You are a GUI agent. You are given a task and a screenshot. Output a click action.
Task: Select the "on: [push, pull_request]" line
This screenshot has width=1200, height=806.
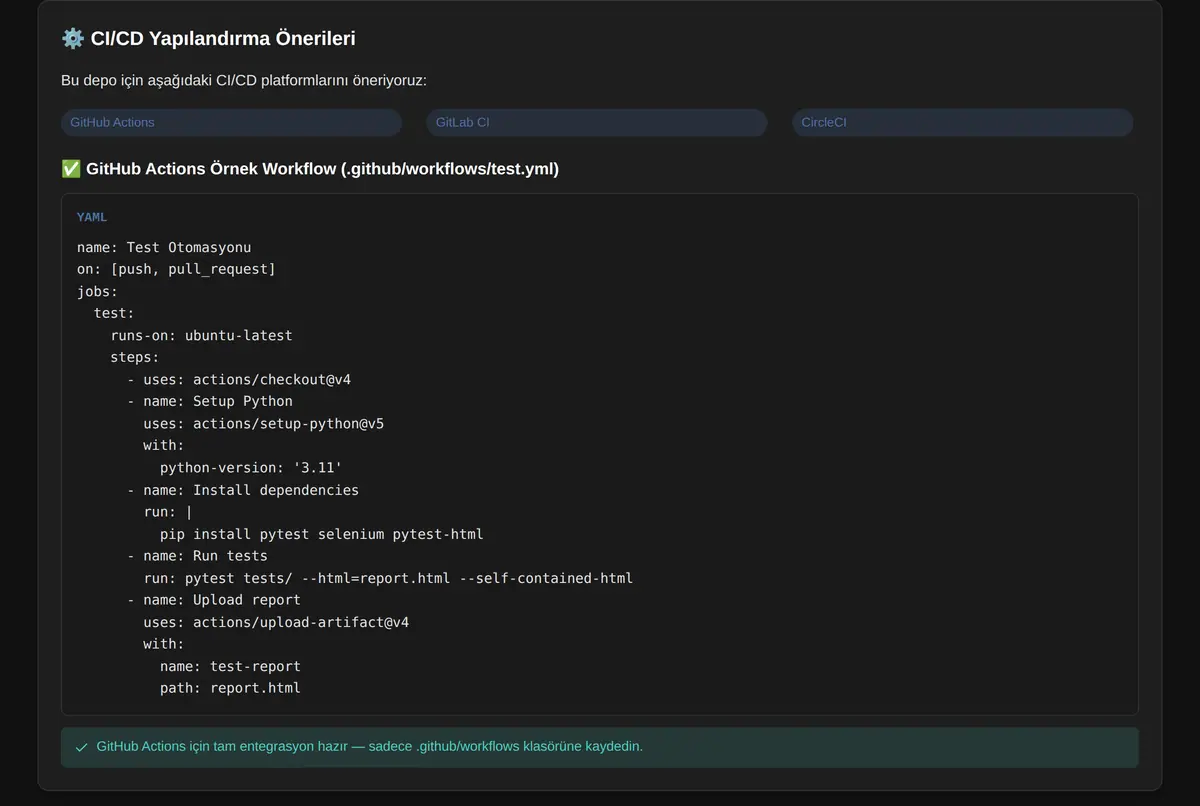coord(176,269)
